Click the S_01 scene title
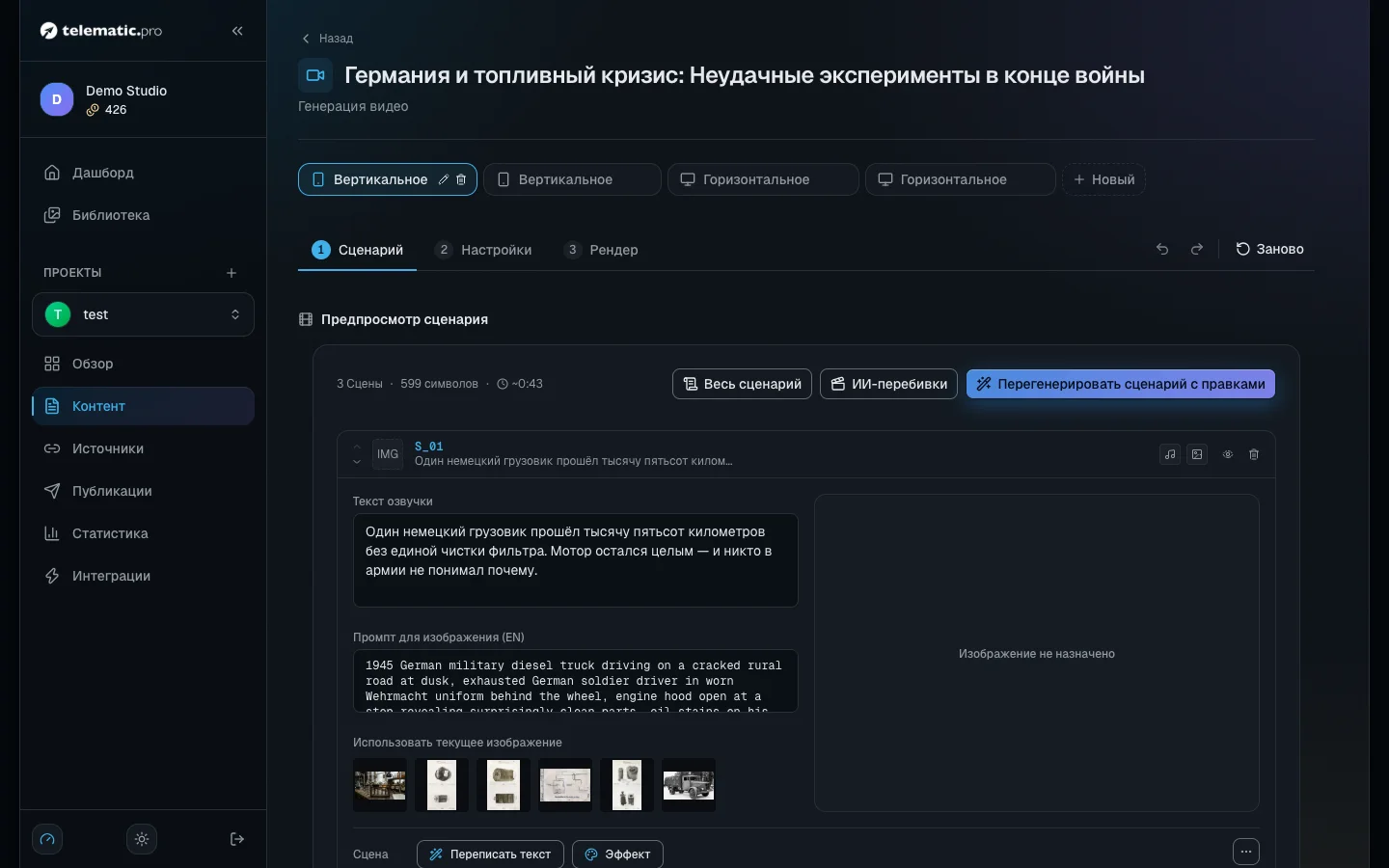 429,447
